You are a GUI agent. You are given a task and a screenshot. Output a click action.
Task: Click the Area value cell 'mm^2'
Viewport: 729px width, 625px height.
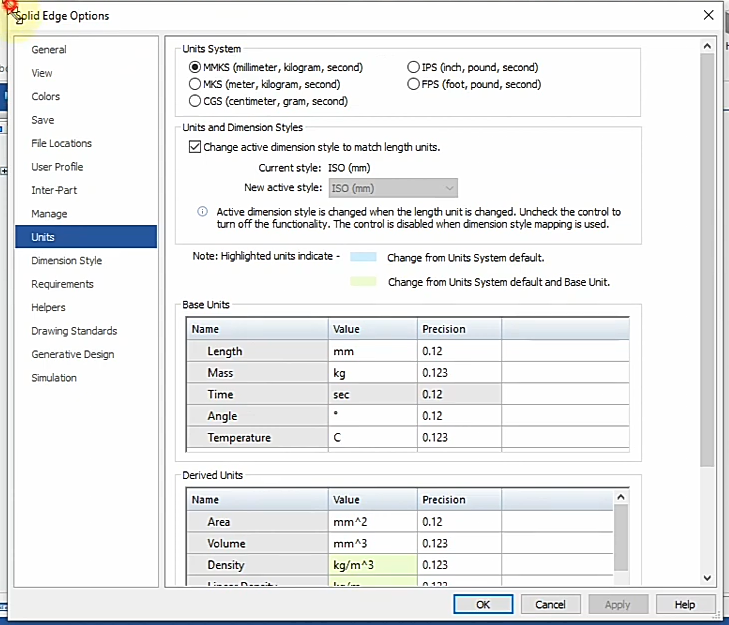pos(372,522)
